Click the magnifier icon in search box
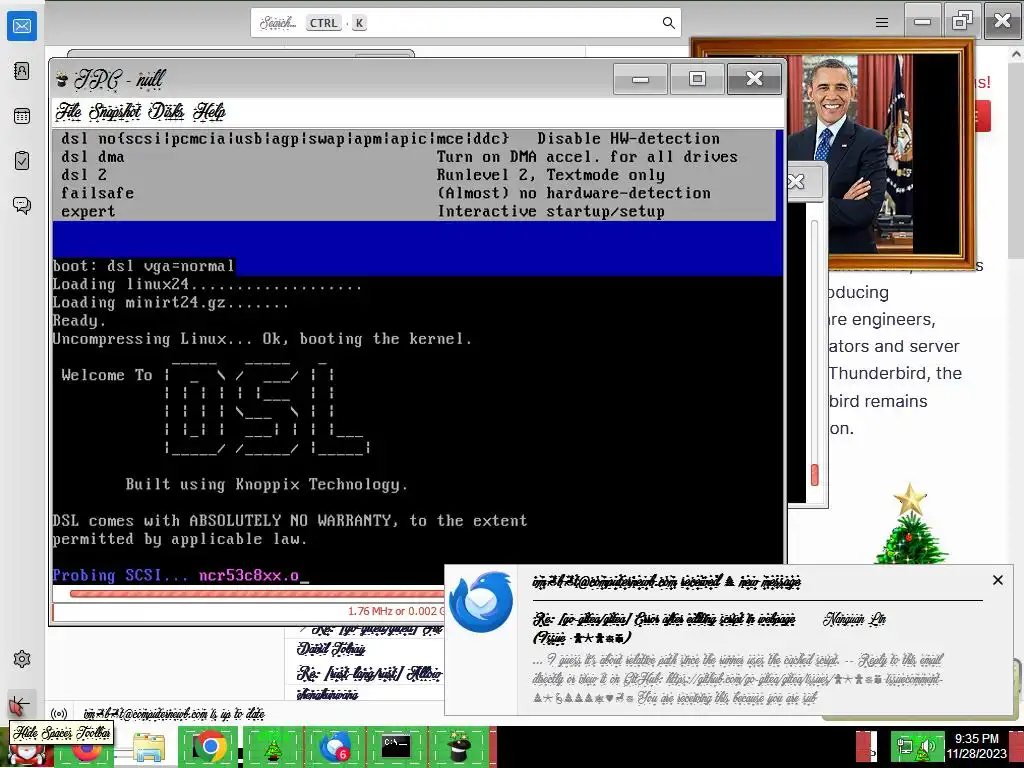This screenshot has width=1024, height=768. coord(668,23)
